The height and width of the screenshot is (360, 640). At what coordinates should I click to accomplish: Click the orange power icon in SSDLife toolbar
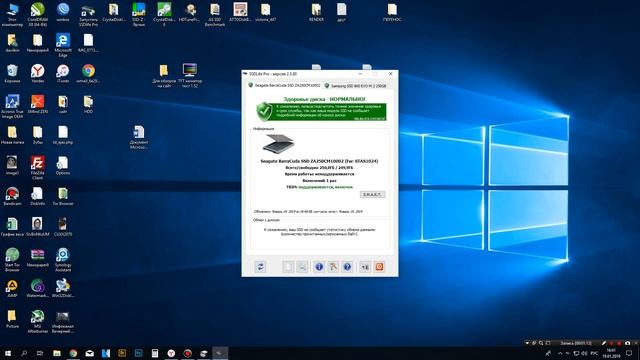coord(379,267)
